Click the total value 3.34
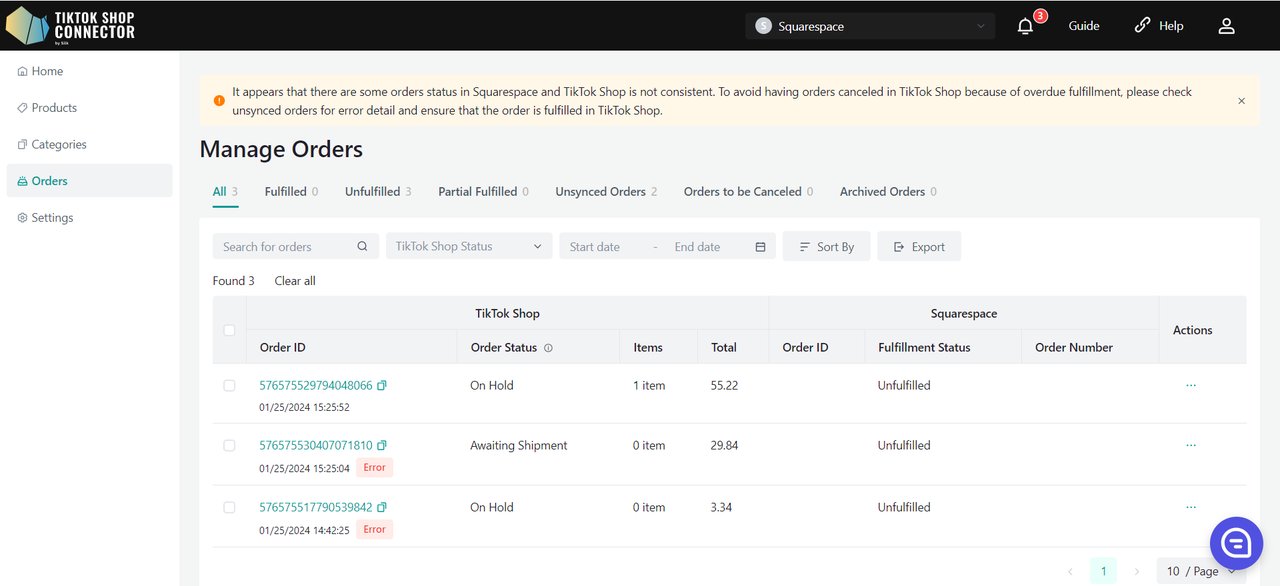Screen dimensions: 1280x586 (x=721, y=507)
